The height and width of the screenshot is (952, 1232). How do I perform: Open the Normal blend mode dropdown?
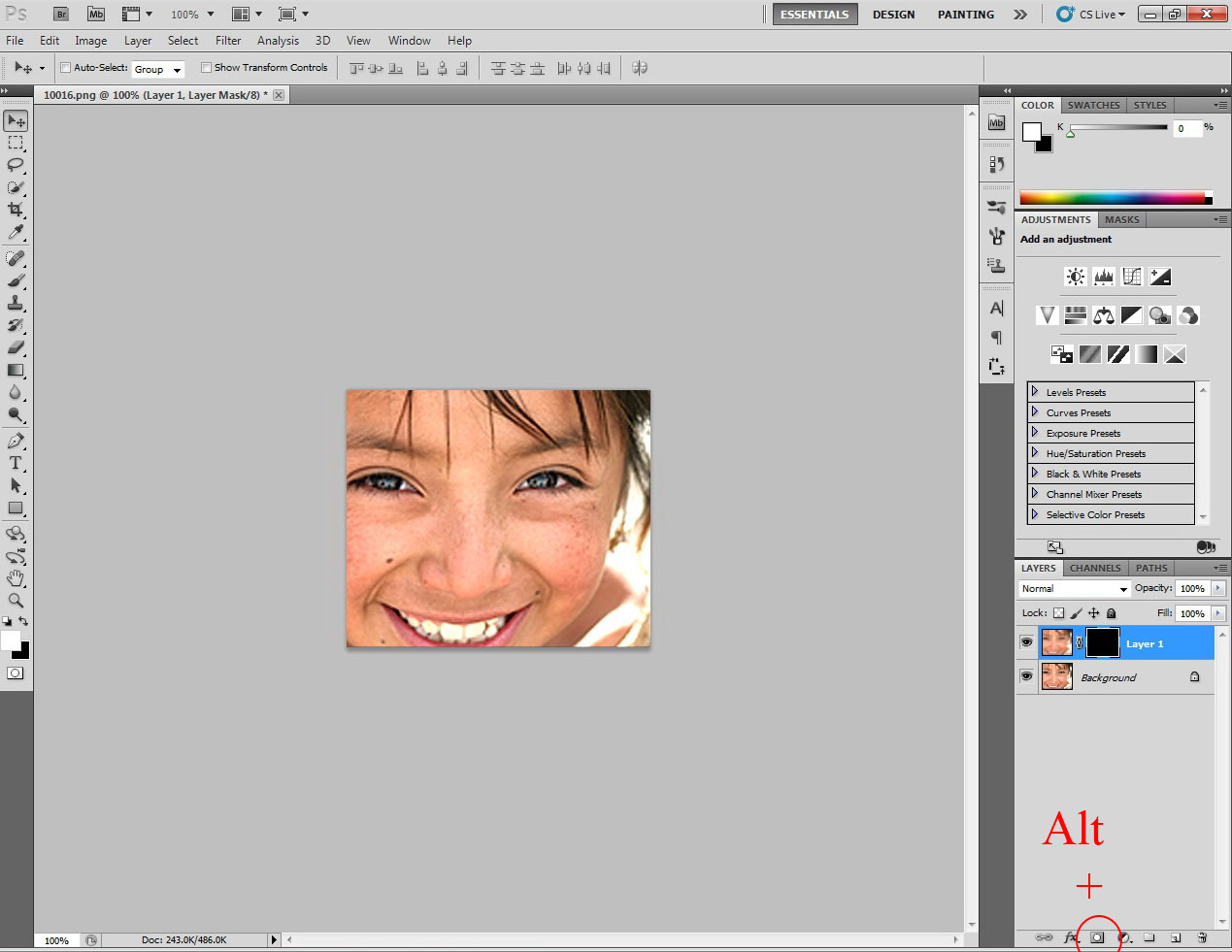coord(1074,589)
